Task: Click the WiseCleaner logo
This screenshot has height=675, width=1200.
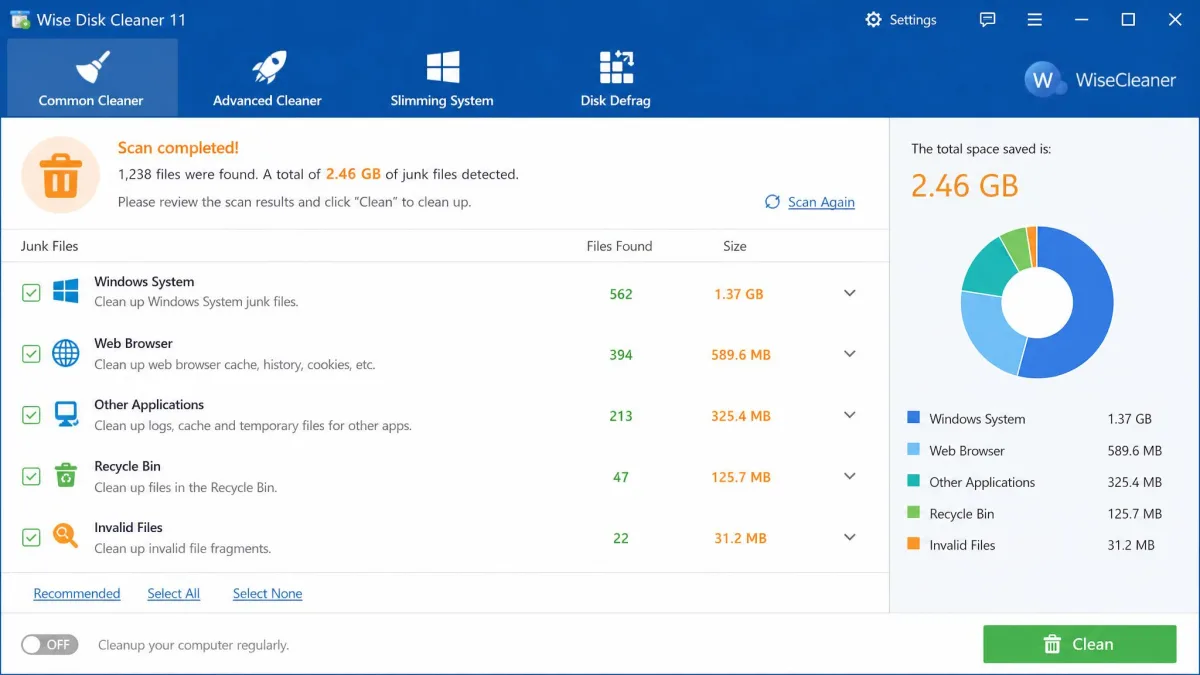Action: (1100, 80)
